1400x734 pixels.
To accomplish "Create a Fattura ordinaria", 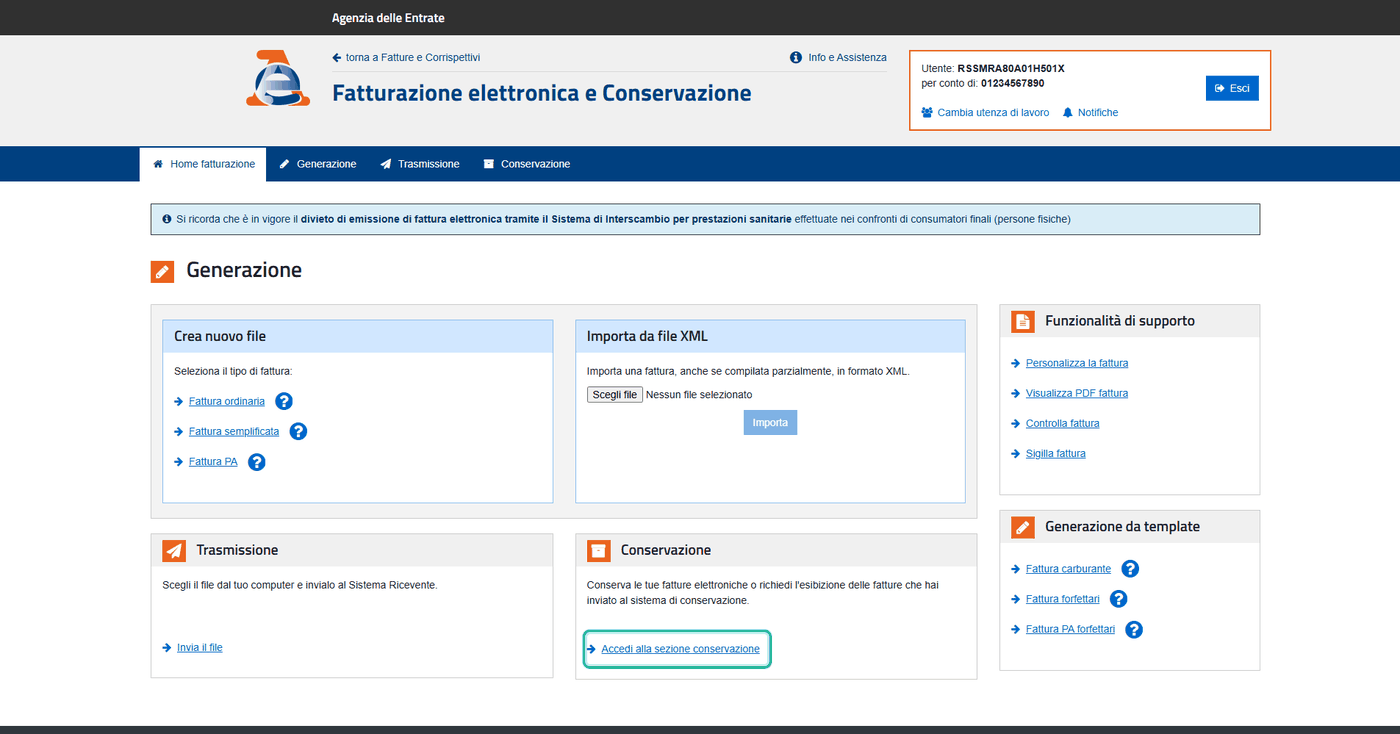I will [x=227, y=401].
